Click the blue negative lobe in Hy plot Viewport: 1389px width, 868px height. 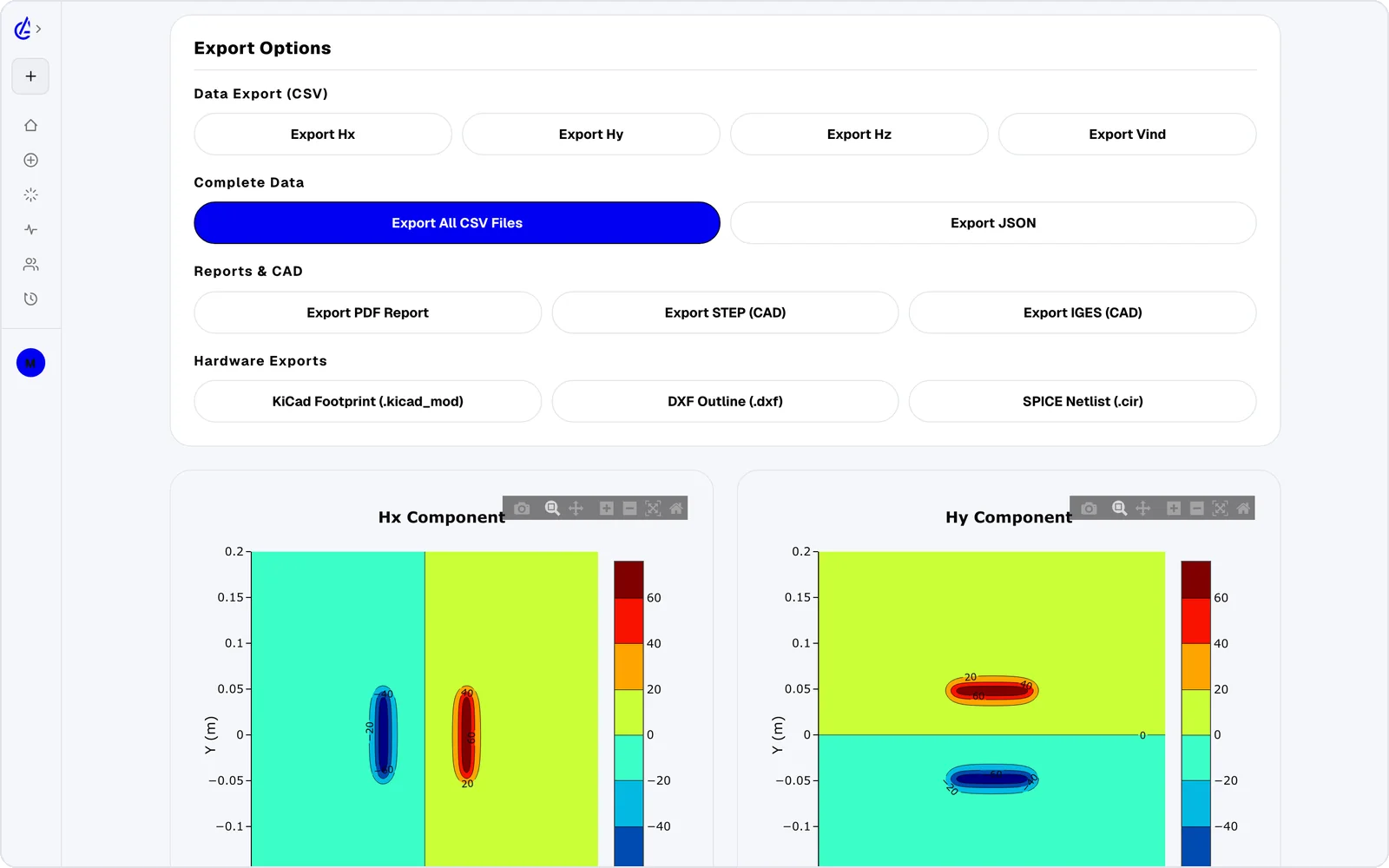click(991, 779)
